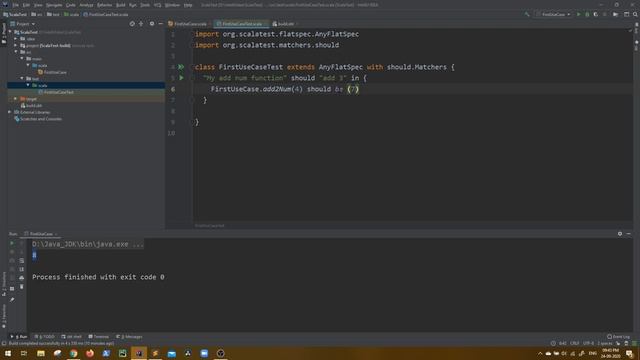Viewport: 640px width, 360px height.
Task: Open the TODO tool window button
Action: [x=44, y=337]
